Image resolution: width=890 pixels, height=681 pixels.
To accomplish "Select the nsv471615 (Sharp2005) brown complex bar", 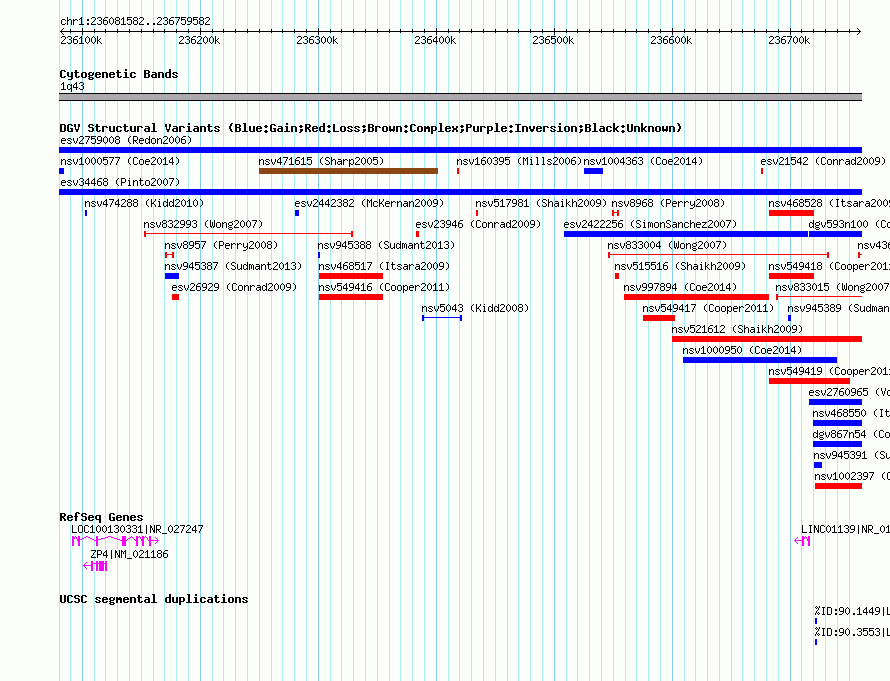I will pos(349,171).
